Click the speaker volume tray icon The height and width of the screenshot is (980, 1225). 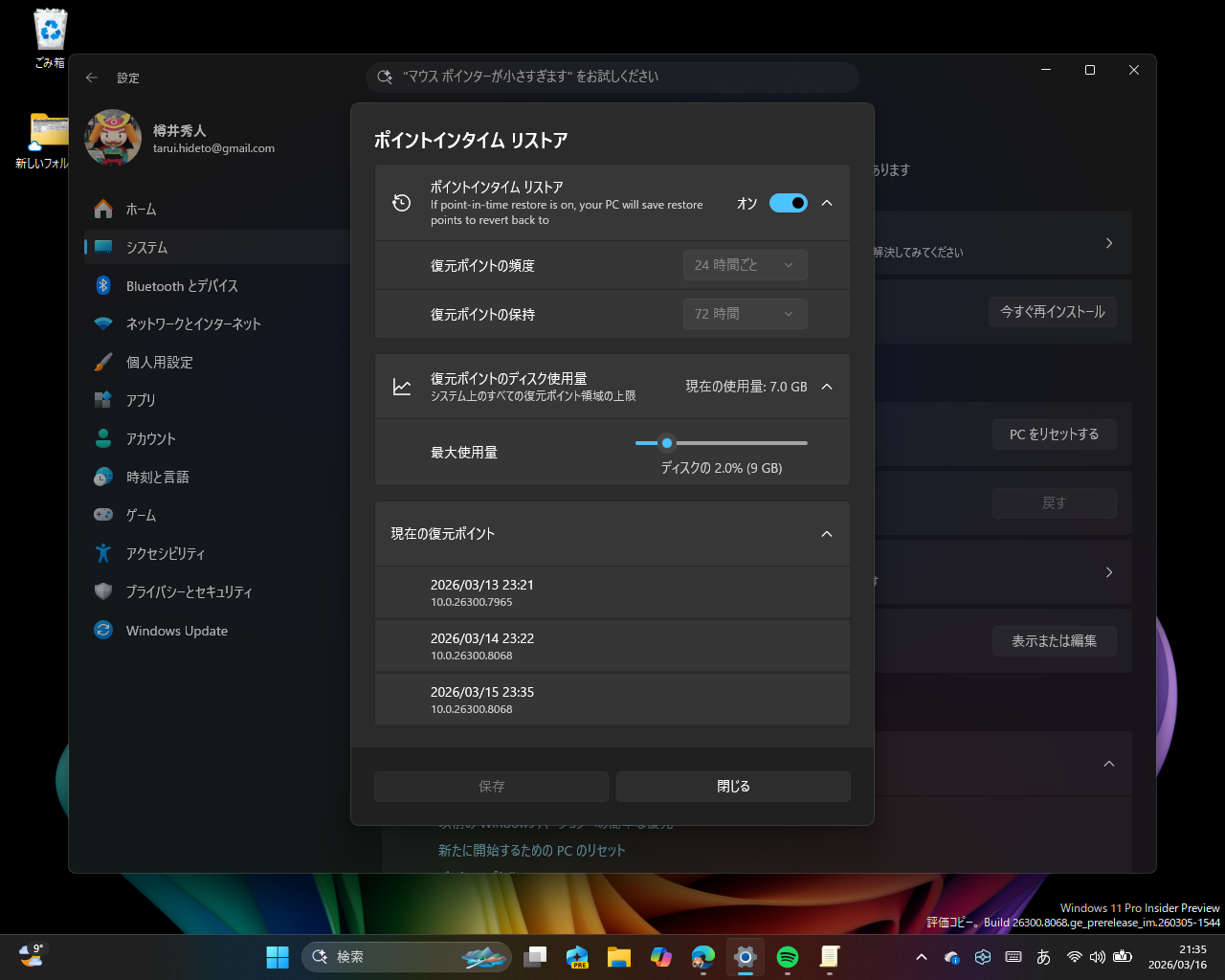coord(1098,957)
